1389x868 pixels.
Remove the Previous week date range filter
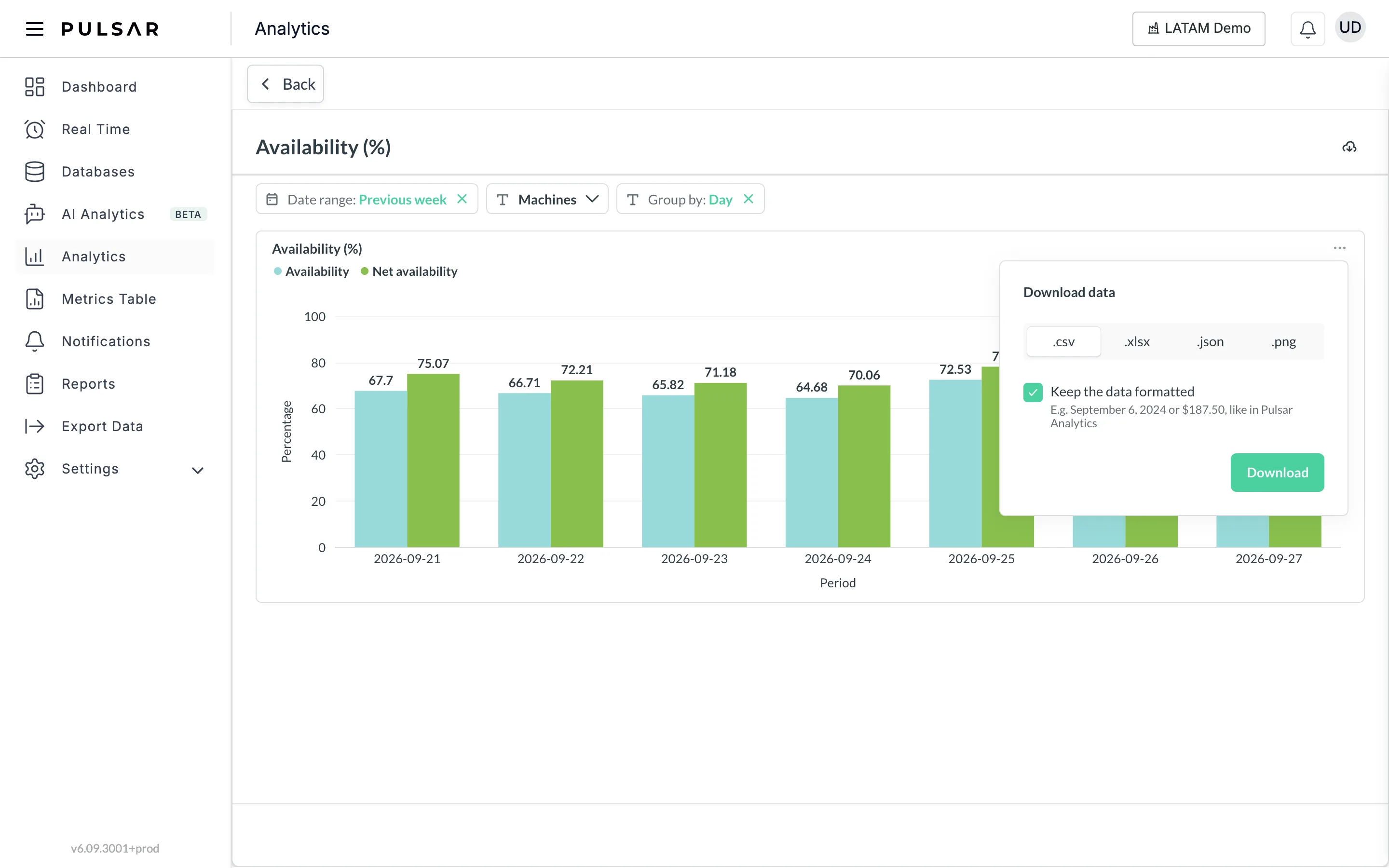(462, 199)
